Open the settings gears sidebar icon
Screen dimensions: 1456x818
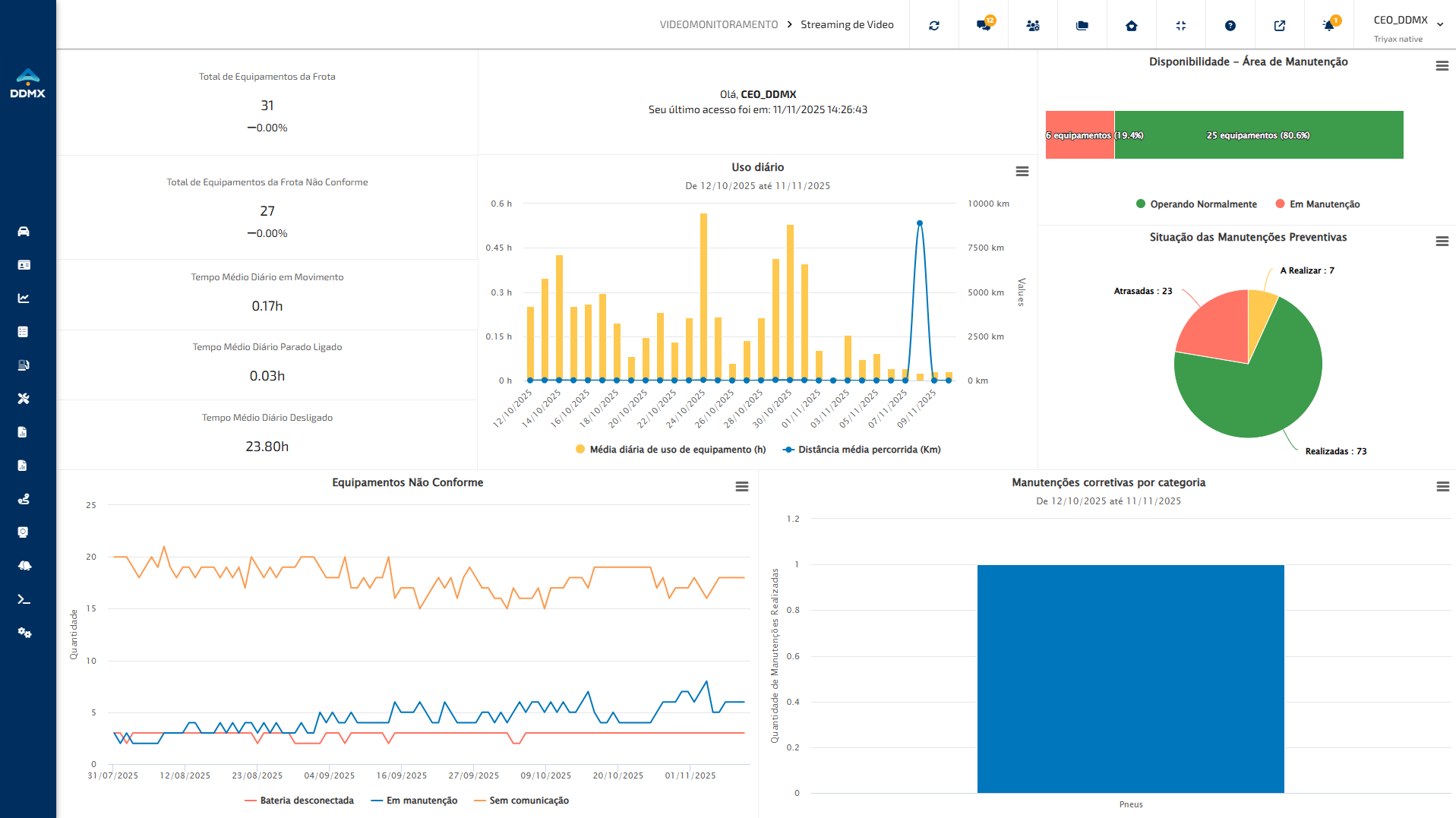pos(24,633)
